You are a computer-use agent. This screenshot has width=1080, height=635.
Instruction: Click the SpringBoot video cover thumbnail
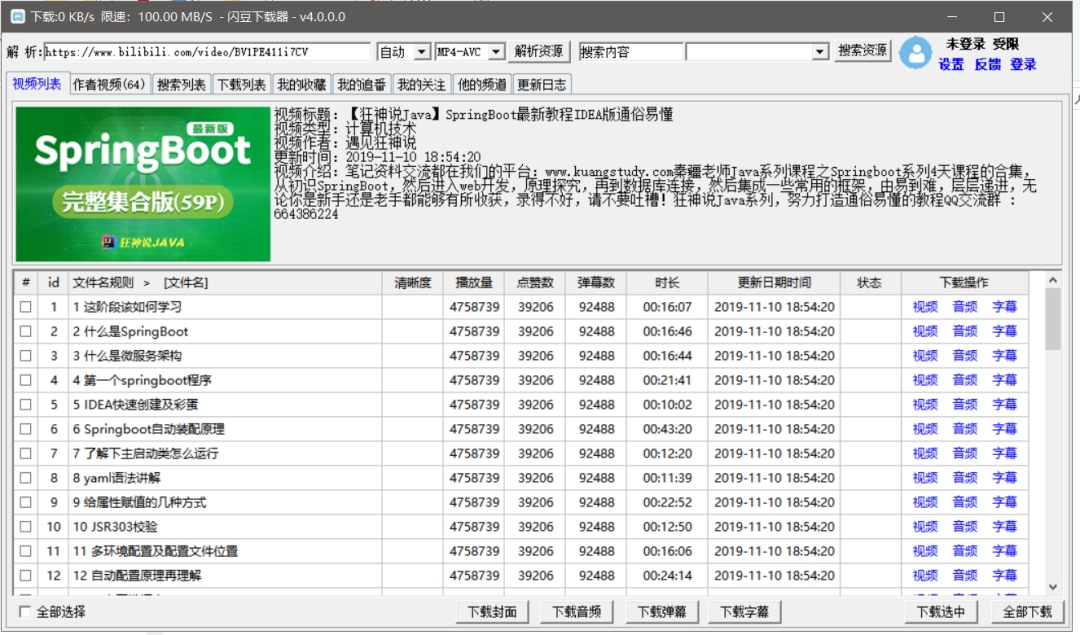[x=143, y=184]
